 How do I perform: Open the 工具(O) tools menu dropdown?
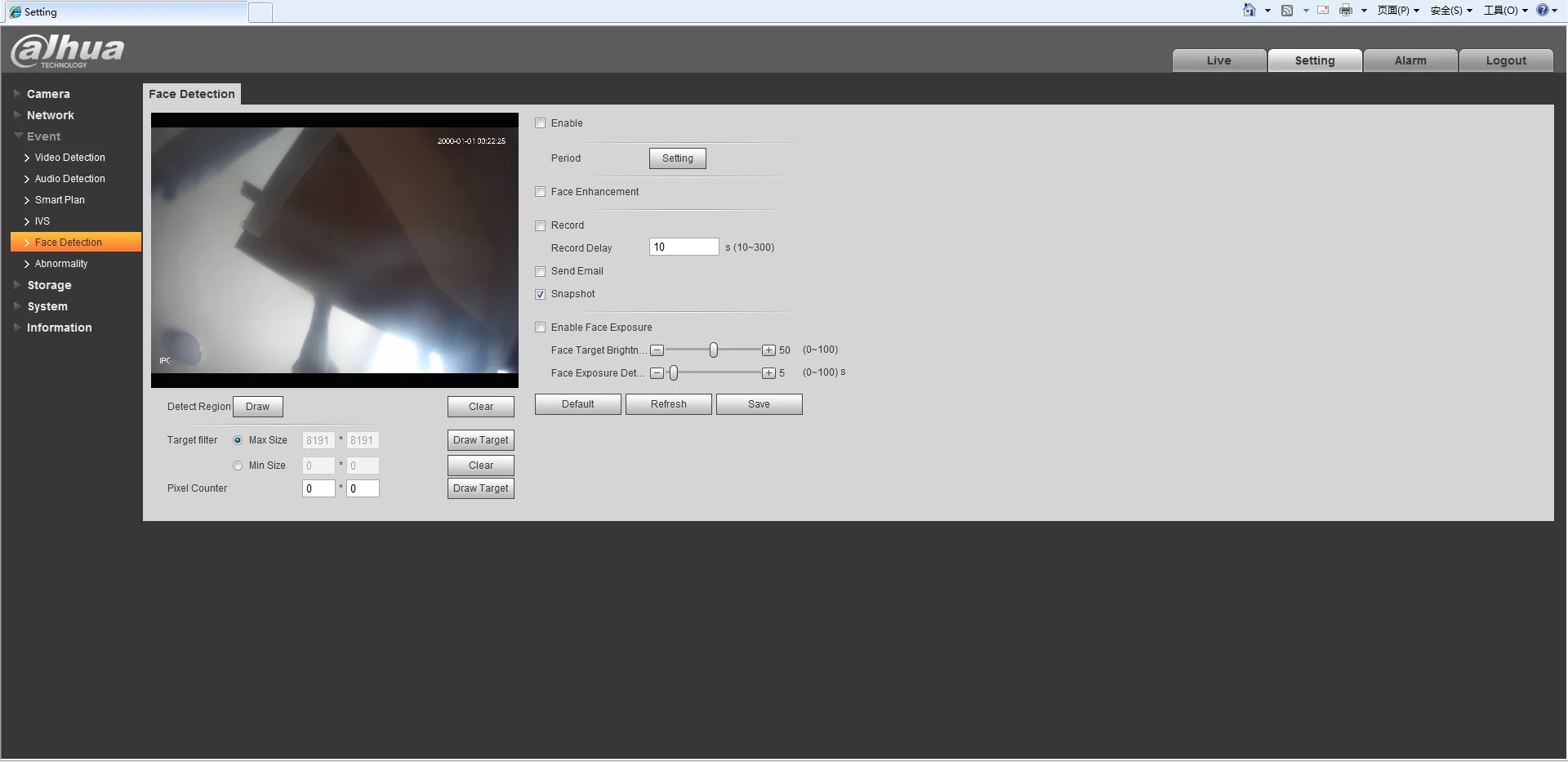(1506, 11)
